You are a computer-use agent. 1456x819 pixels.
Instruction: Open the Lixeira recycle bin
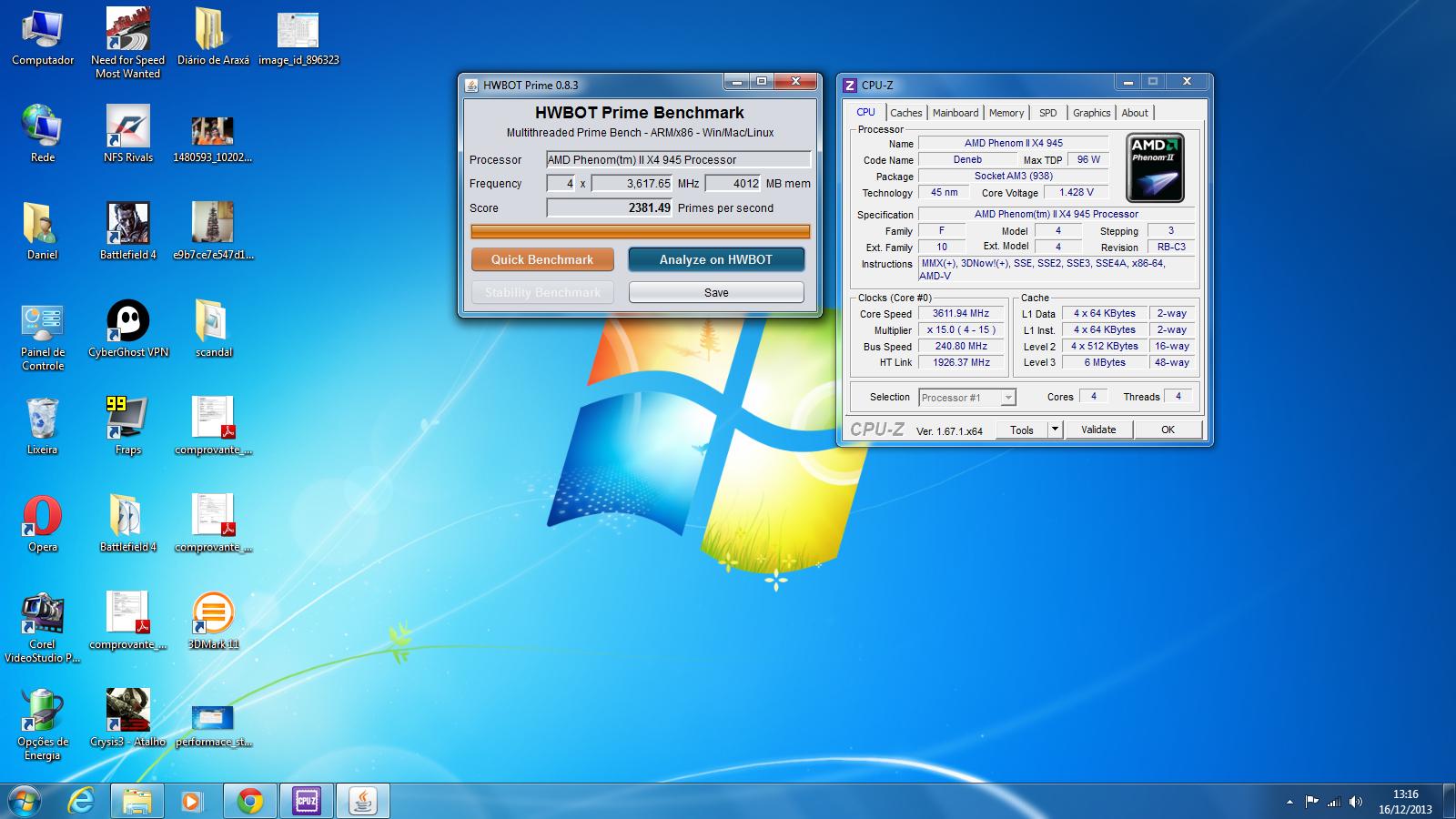click(42, 426)
